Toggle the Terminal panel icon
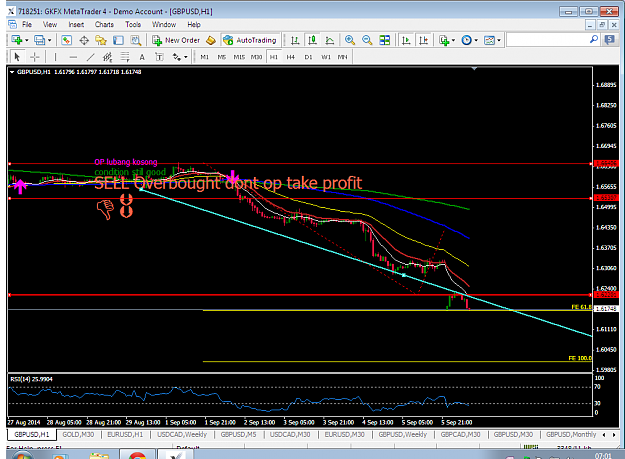 click(x=118, y=40)
